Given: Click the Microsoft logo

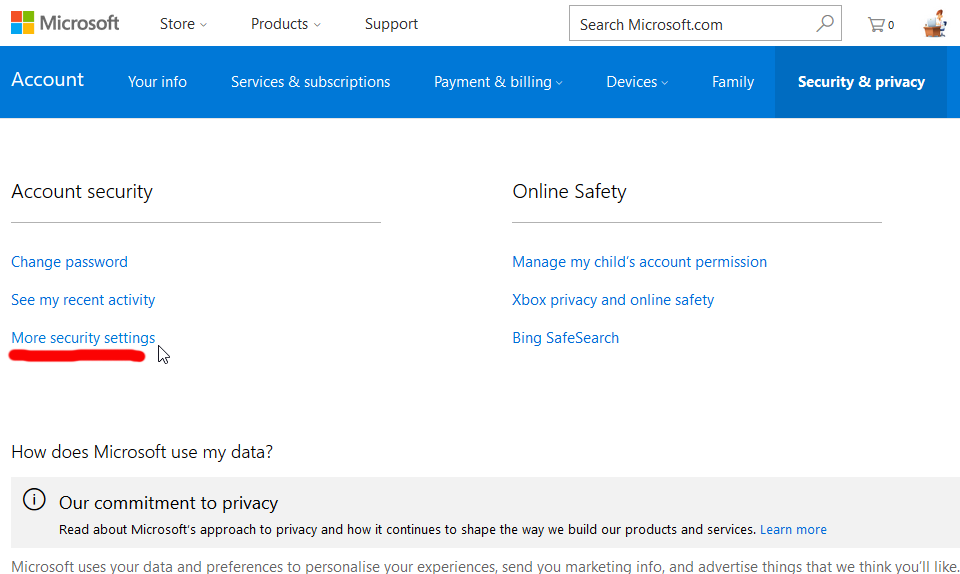Looking at the screenshot, I should [x=65, y=23].
